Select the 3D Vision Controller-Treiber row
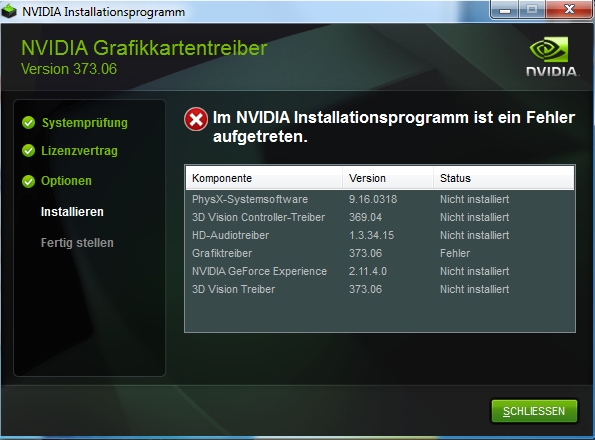595x440 pixels. click(x=380, y=217)
